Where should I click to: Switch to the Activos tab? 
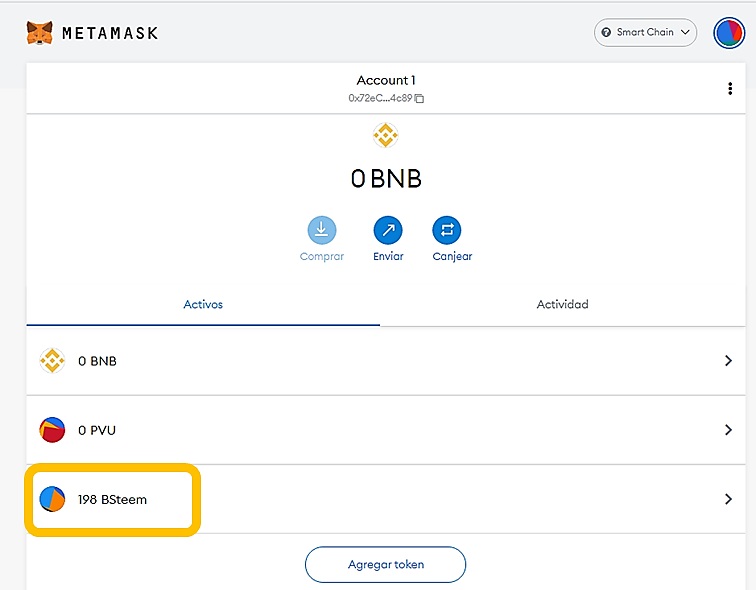point(203,305)
